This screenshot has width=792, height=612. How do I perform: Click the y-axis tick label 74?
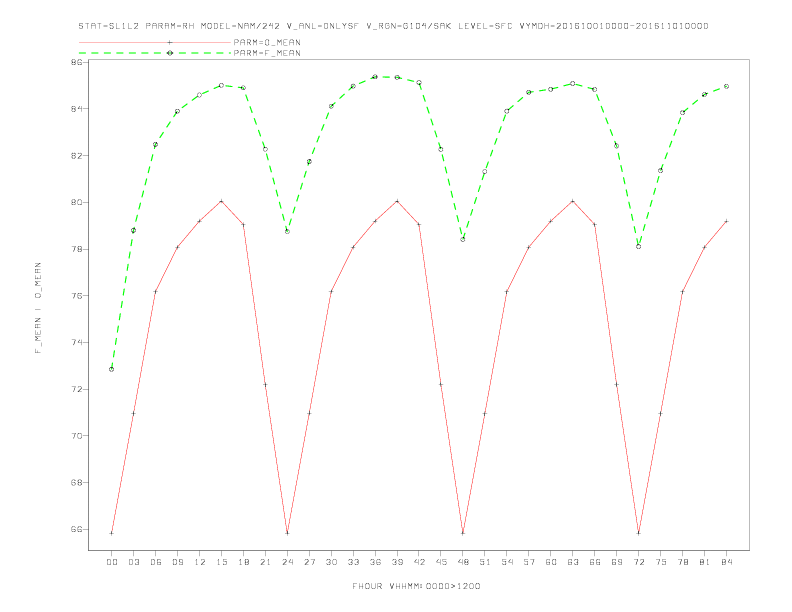coord(77,342)
